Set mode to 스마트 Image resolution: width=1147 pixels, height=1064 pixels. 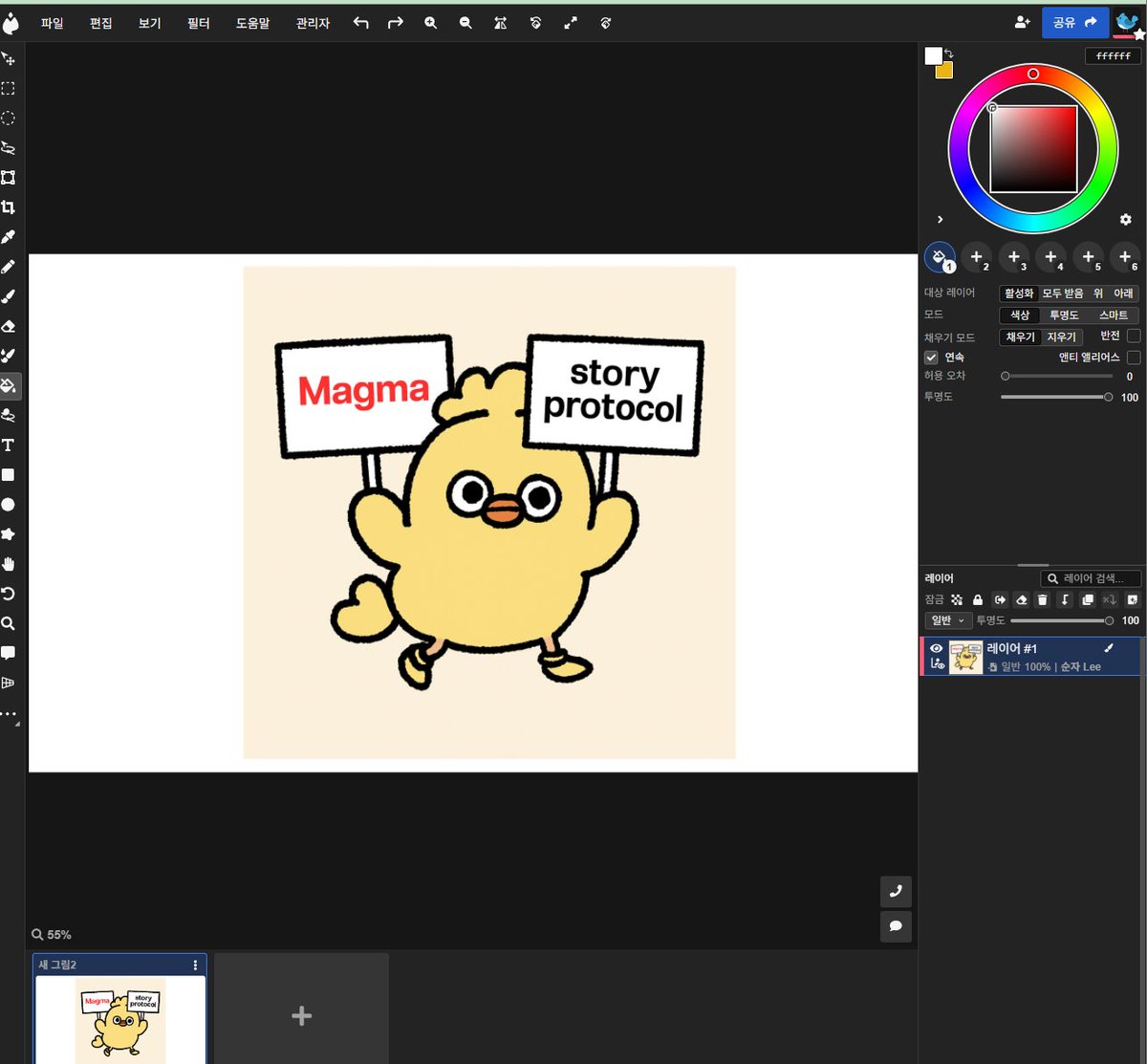[x=1113, y=315]
